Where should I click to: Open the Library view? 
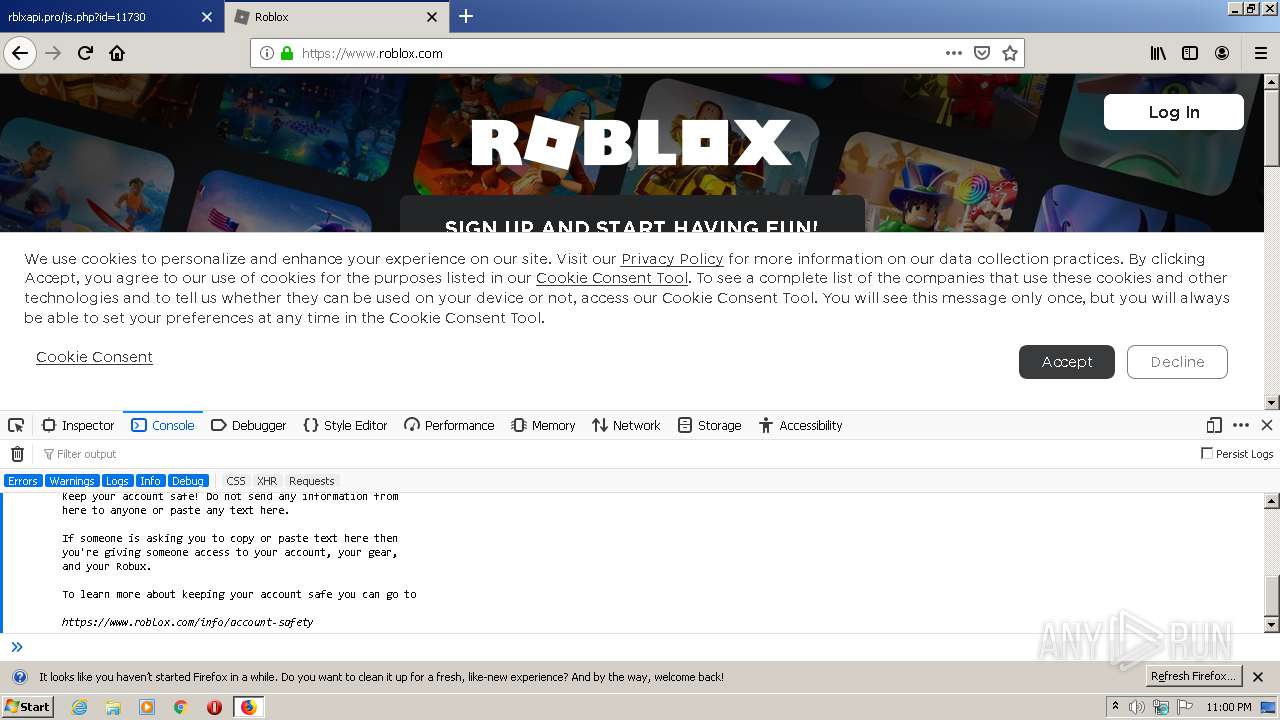pyautogui.click(x=1158, y=53)
